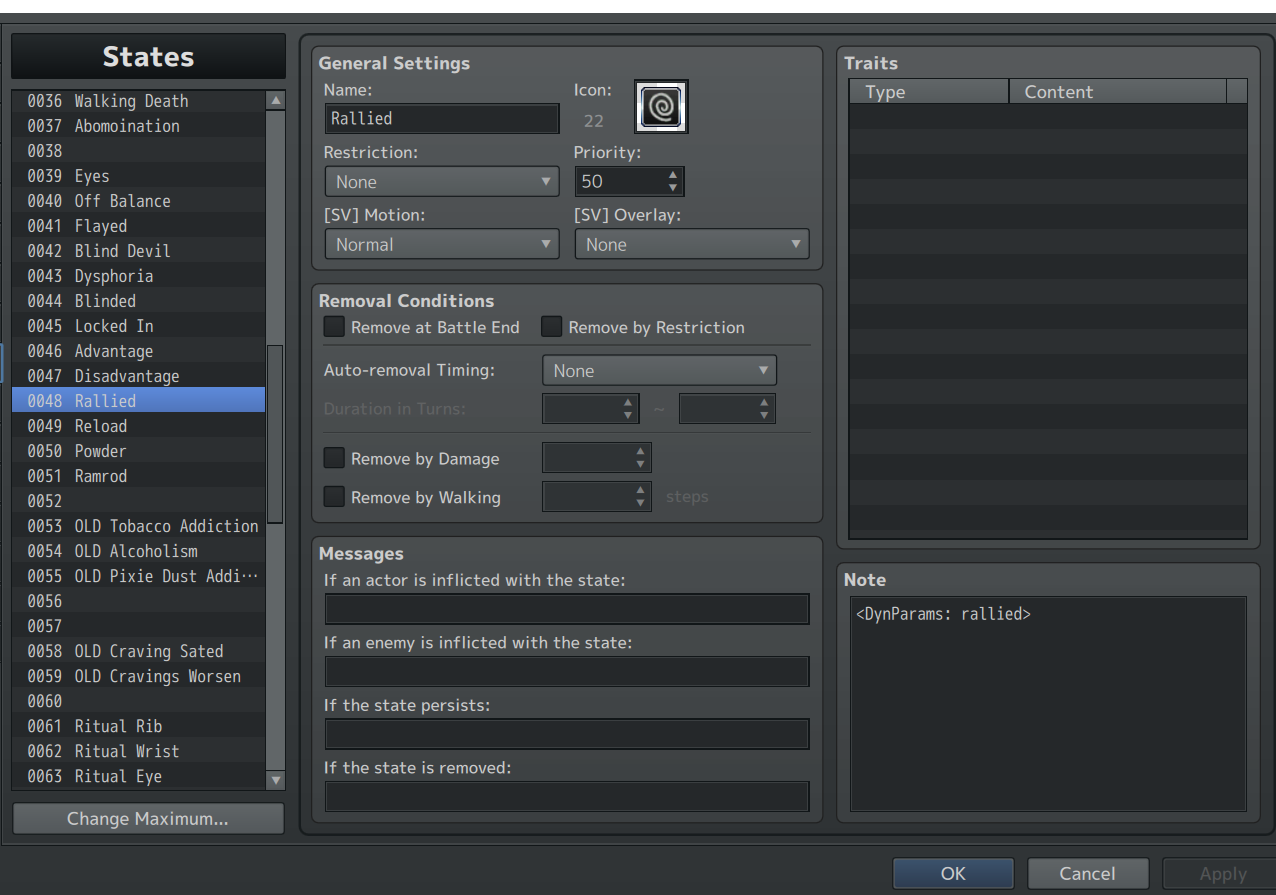1276x895 pixels.
Task: Click the Traits Content column header
Action: click(x=1117, y=92)
